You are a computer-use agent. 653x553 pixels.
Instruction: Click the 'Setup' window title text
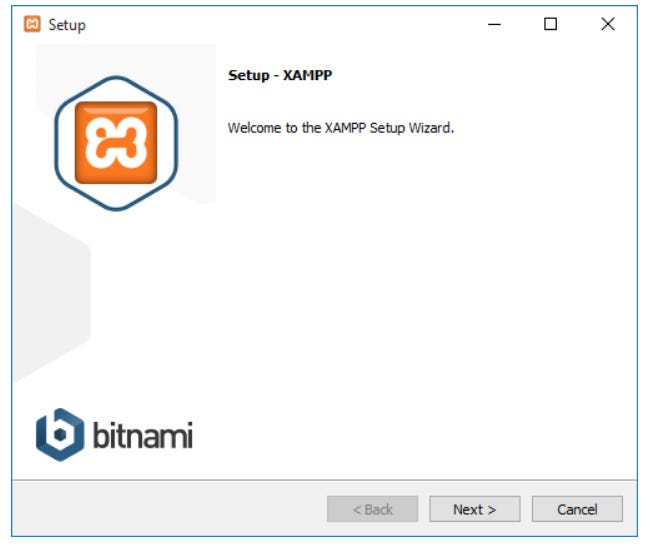(x=67, y=25)
